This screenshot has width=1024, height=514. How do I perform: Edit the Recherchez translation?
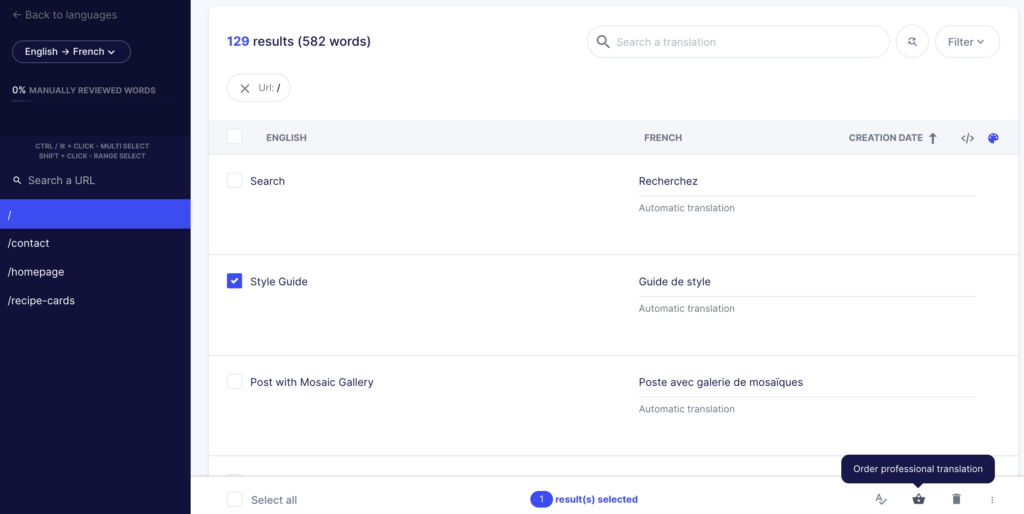807,182
